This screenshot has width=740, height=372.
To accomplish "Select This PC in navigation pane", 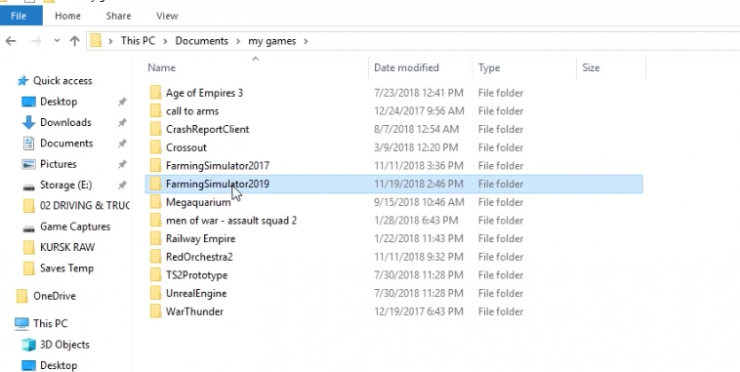I will coord(50,323).
